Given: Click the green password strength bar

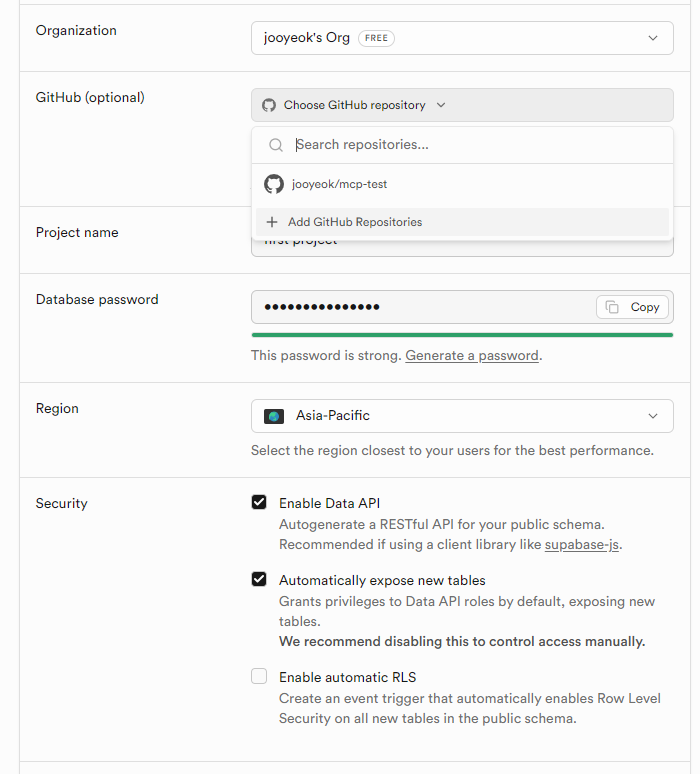Looking at the screenshot, I should (462, 335).
